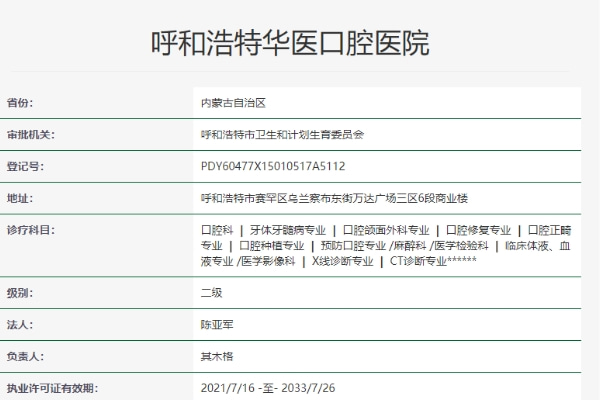The image size is (600, 400).
Task: Select the 登记号 label
Action: point(25,166)
